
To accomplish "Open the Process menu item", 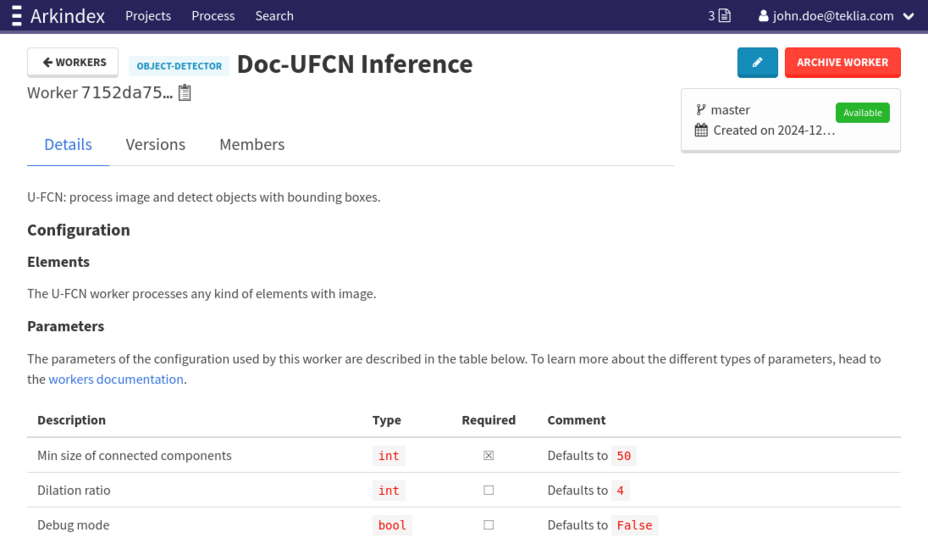I will 213,16.
